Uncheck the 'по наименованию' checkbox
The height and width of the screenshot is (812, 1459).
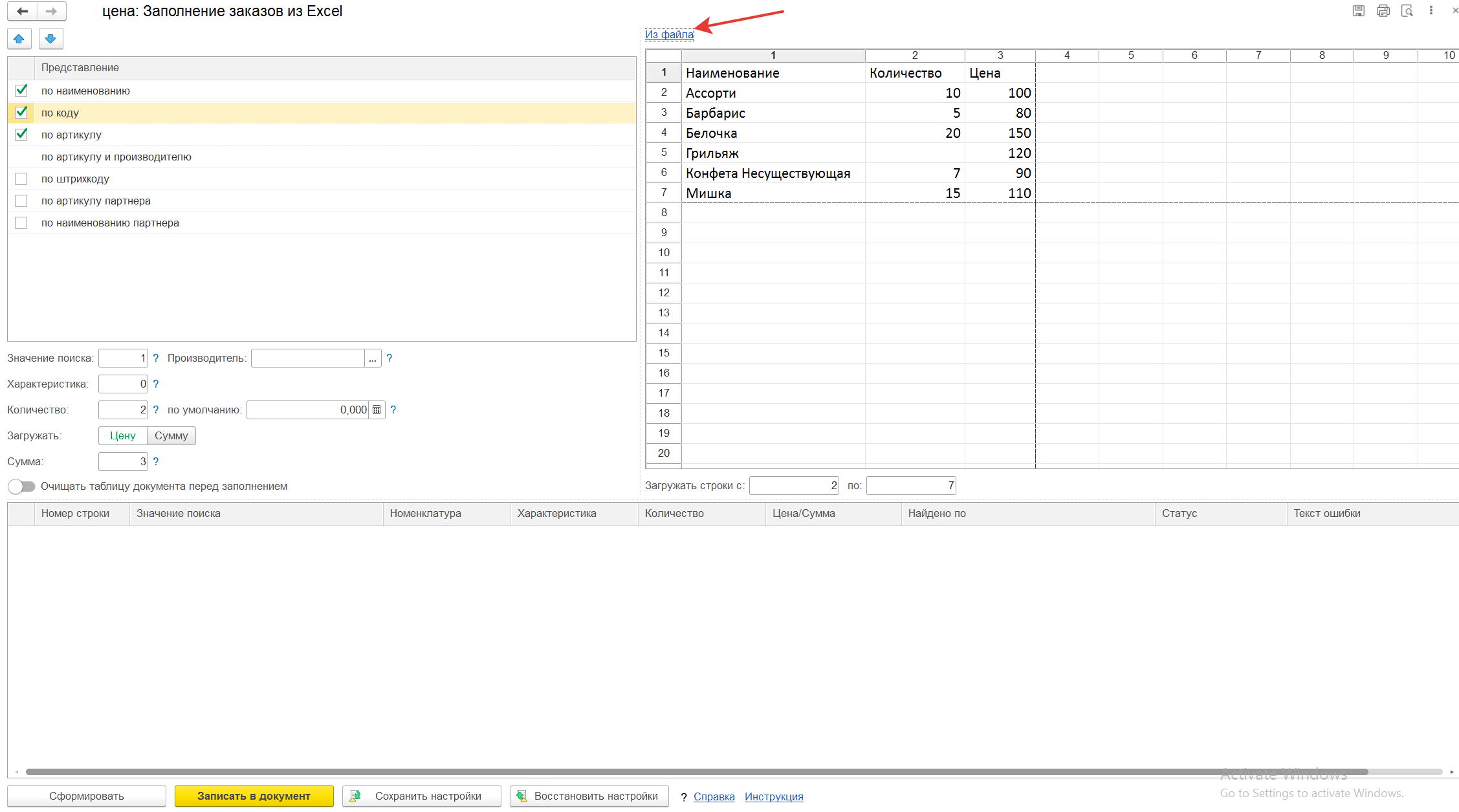coord(21,91)
